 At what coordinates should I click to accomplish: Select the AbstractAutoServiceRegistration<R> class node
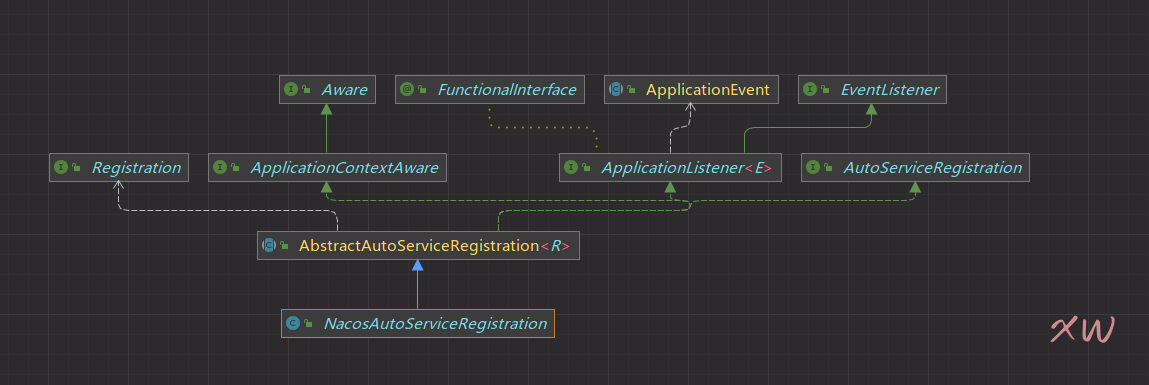click(418, 245)
